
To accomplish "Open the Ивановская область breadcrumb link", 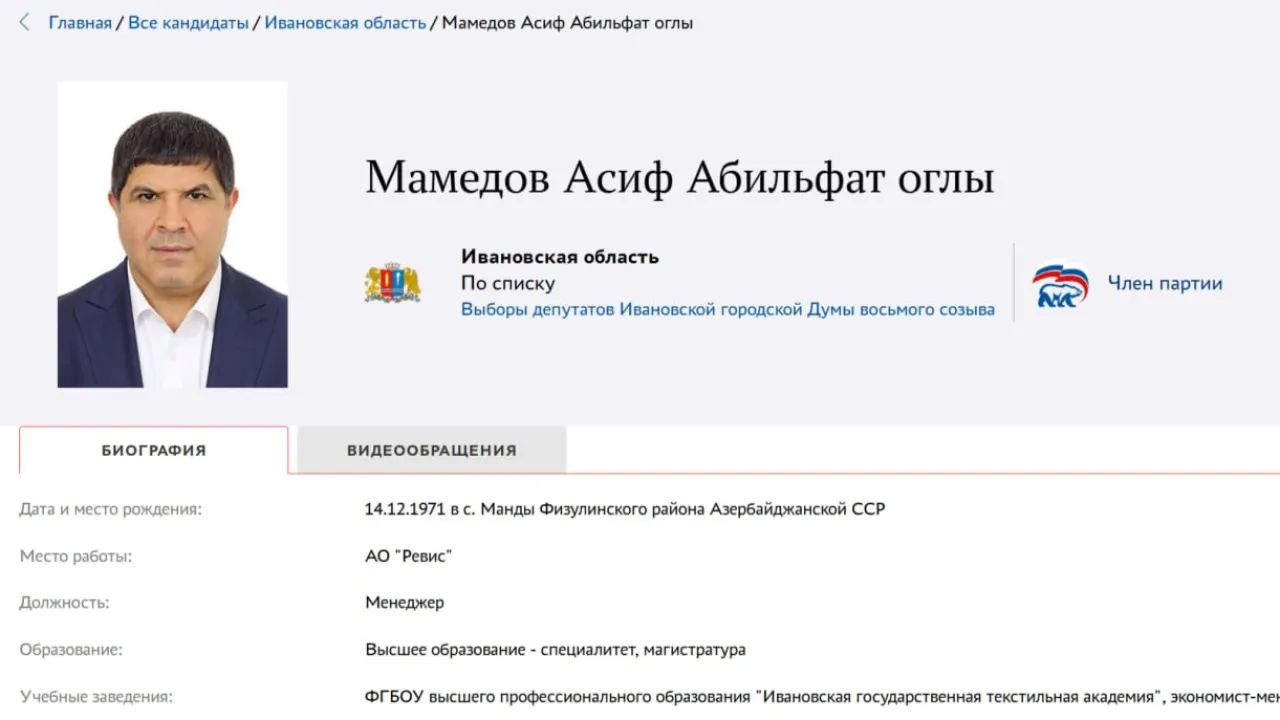I will point(345,22).
